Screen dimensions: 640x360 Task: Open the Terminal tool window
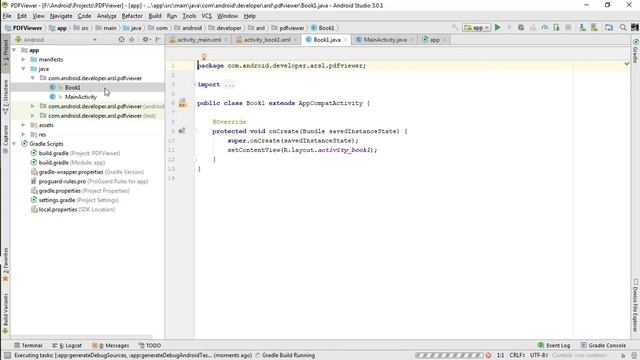pyautogui.click(x=28, y=345)
